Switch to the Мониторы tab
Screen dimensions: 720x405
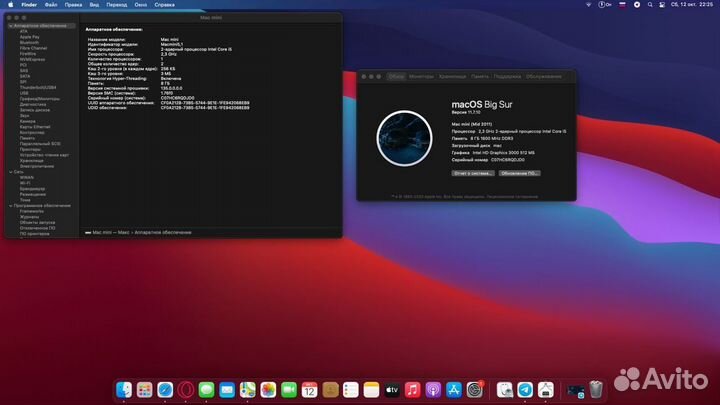[421, 76]
